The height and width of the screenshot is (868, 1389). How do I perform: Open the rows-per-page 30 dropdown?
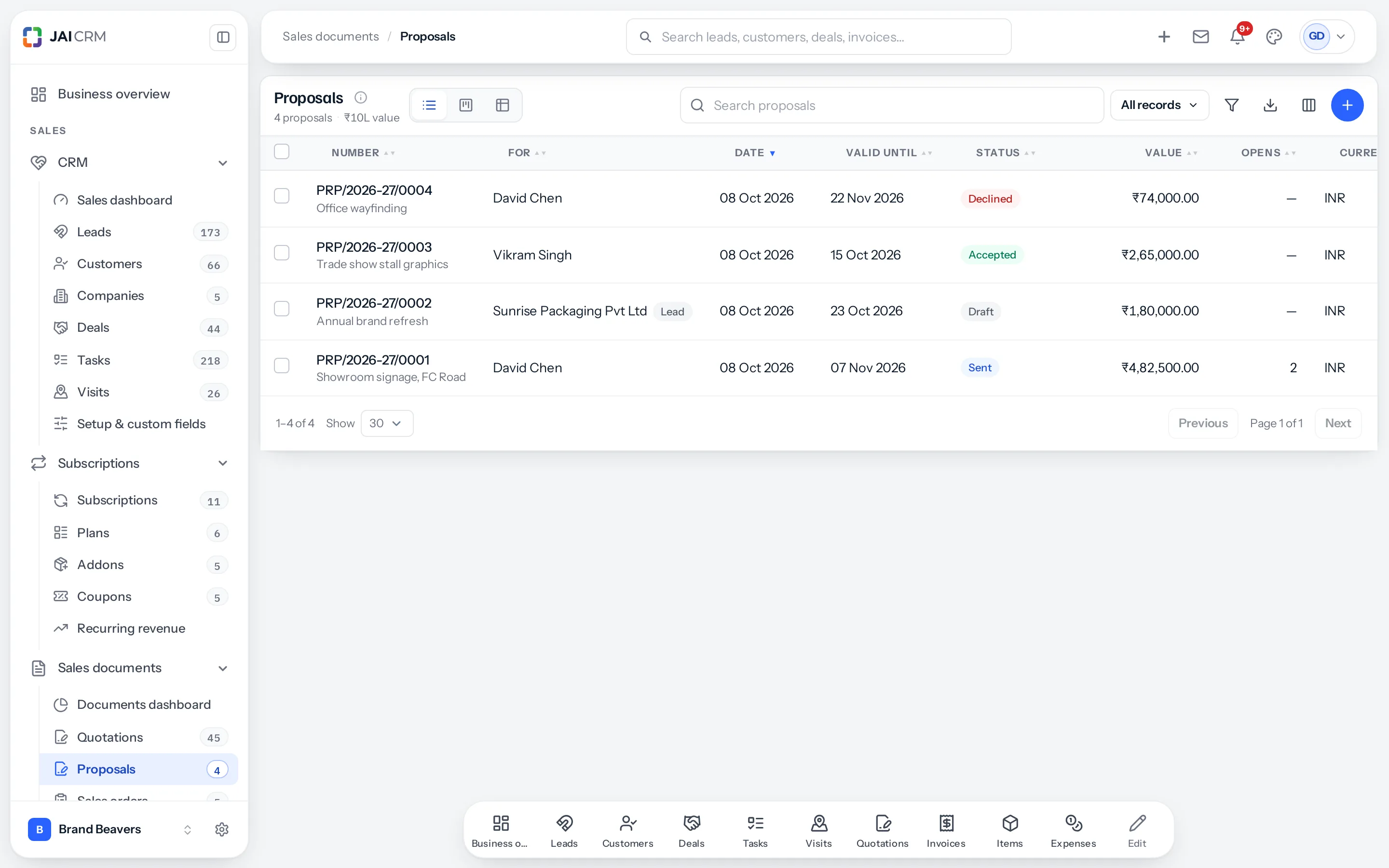[x=387, y=423]
